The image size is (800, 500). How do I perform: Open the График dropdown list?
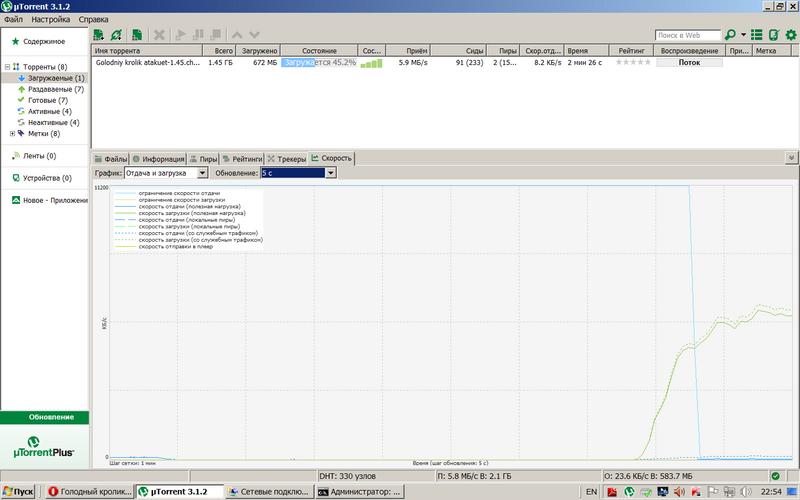tap(202, 173)
